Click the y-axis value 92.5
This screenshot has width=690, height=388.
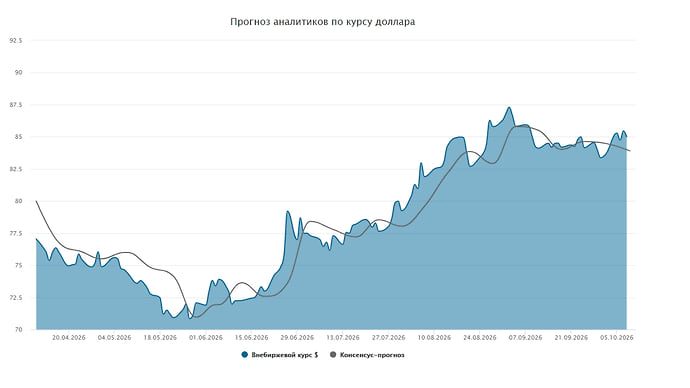(x=16, y=40)
